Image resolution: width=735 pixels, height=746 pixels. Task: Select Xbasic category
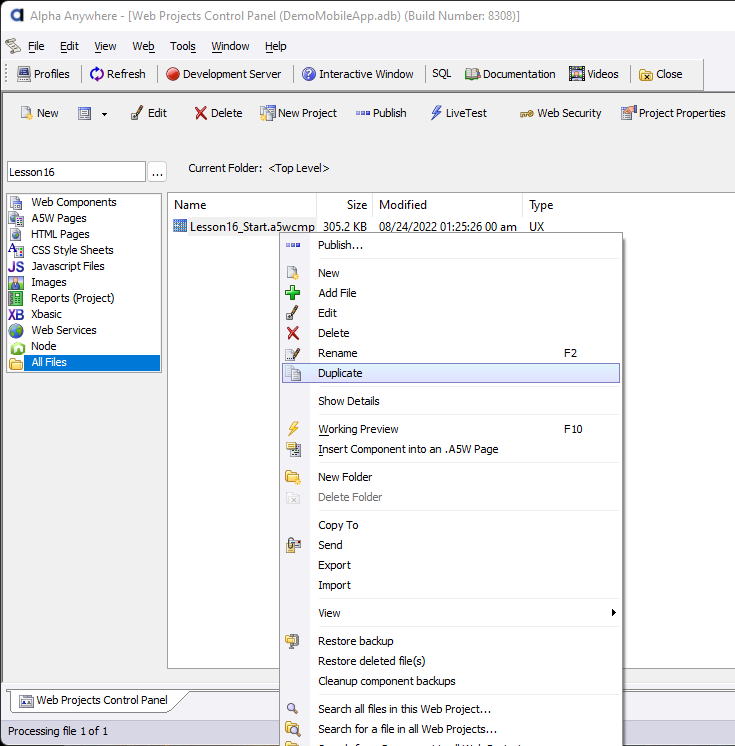coord(46,314)
